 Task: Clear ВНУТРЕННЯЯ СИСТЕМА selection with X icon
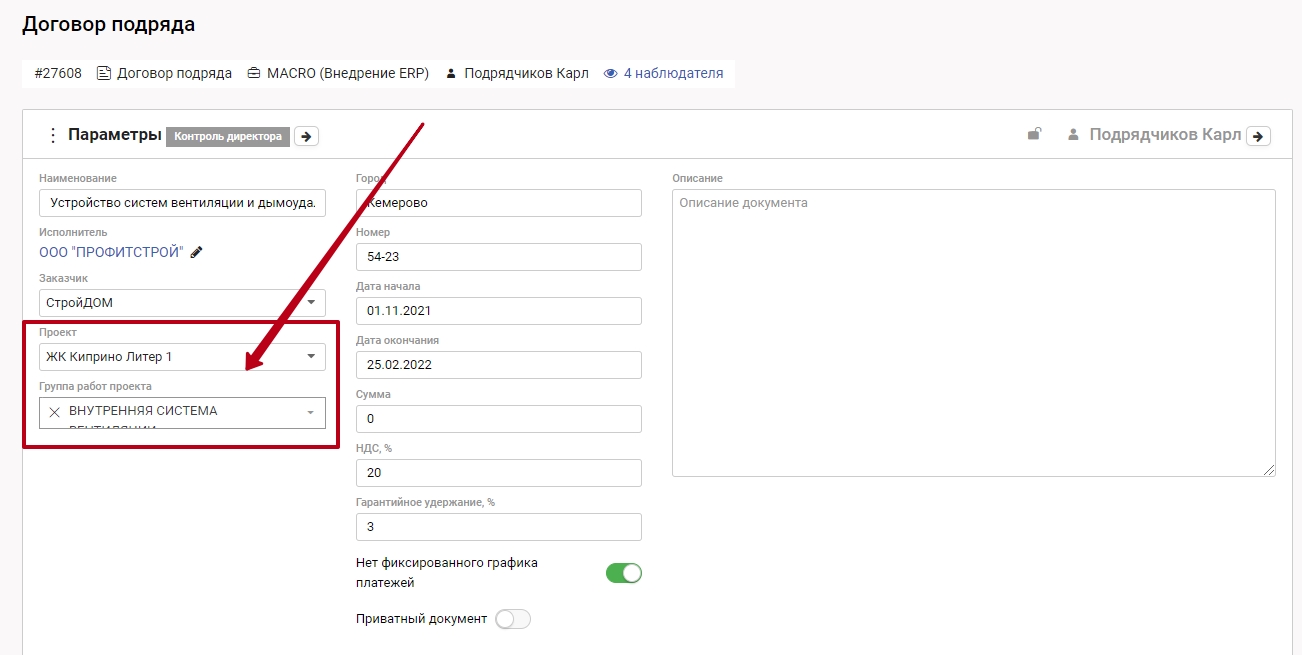coord(55,412)
